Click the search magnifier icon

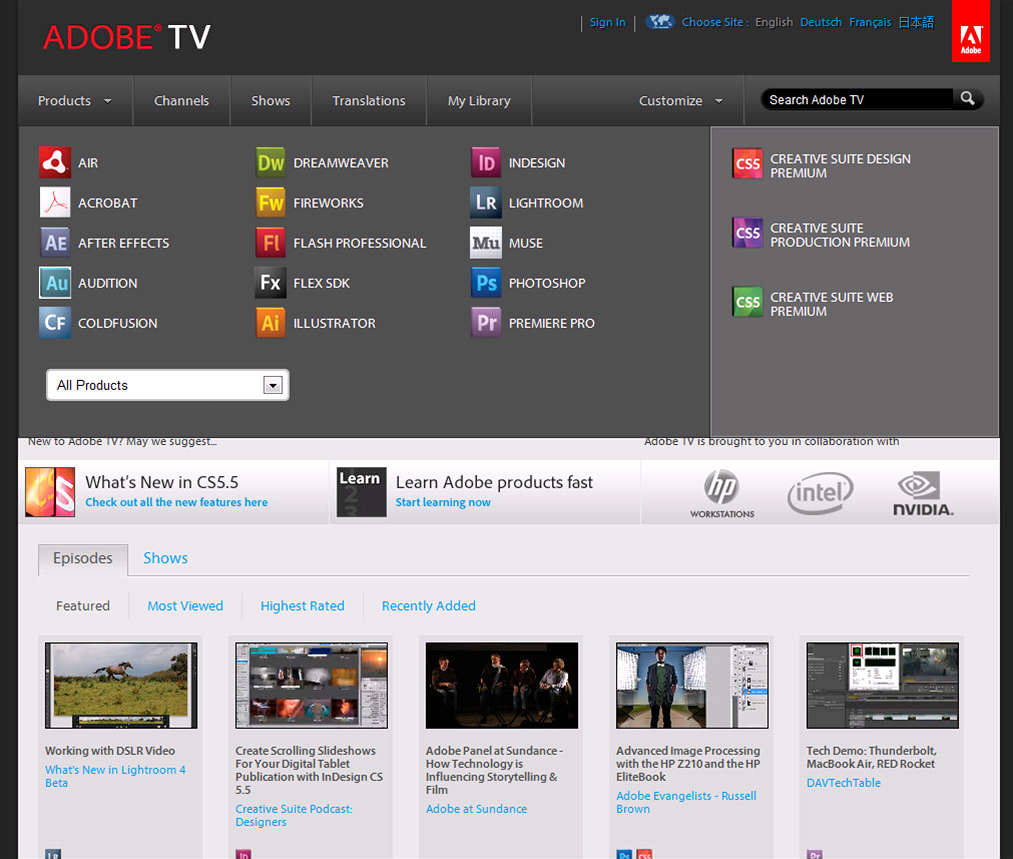(x=967, y=99)
